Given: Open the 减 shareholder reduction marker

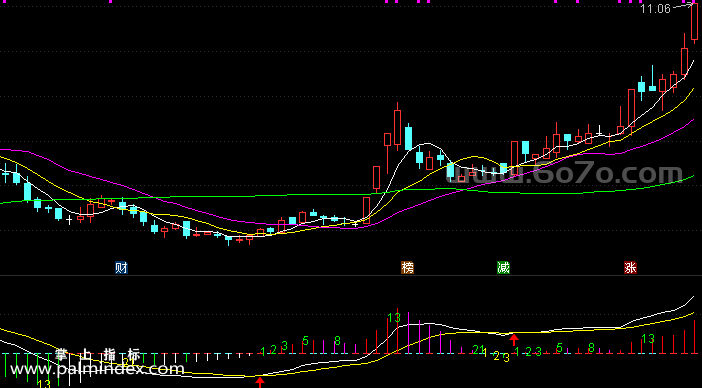Looking at the screenshot, I should pyautogui.click(x=503, y=268).
